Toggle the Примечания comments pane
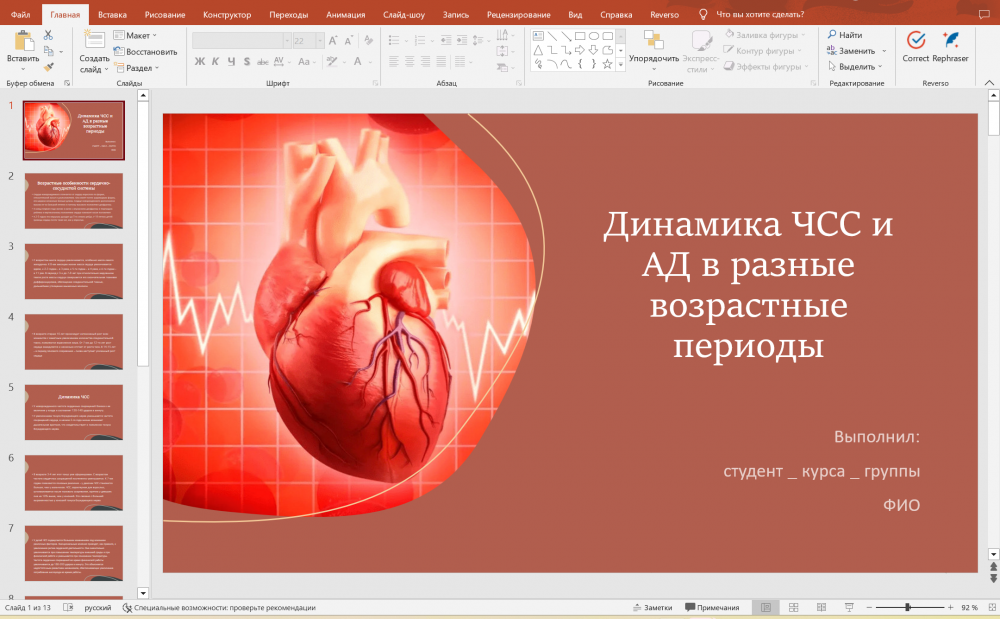Viewport: 1000px width, 619px height. [712, 608]
